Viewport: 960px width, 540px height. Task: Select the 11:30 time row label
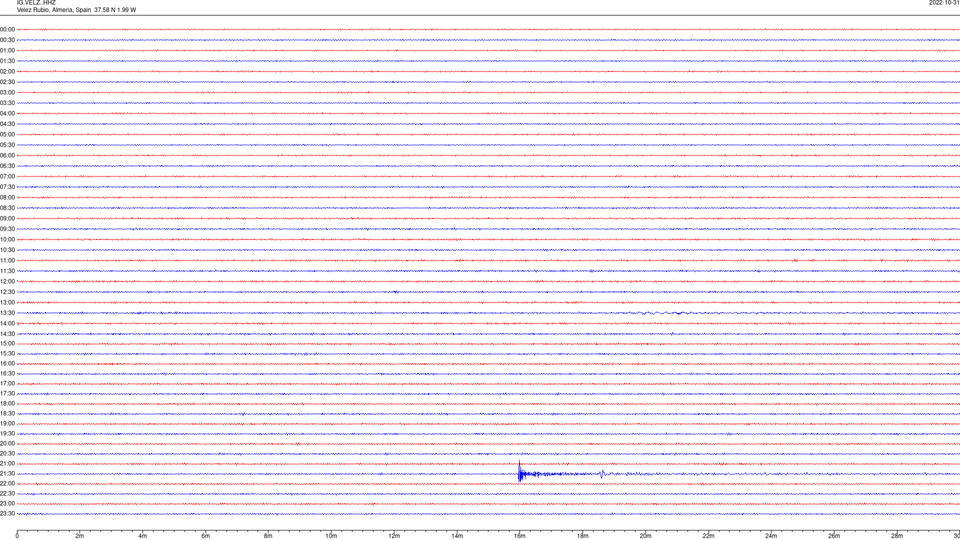coord(7,271)
